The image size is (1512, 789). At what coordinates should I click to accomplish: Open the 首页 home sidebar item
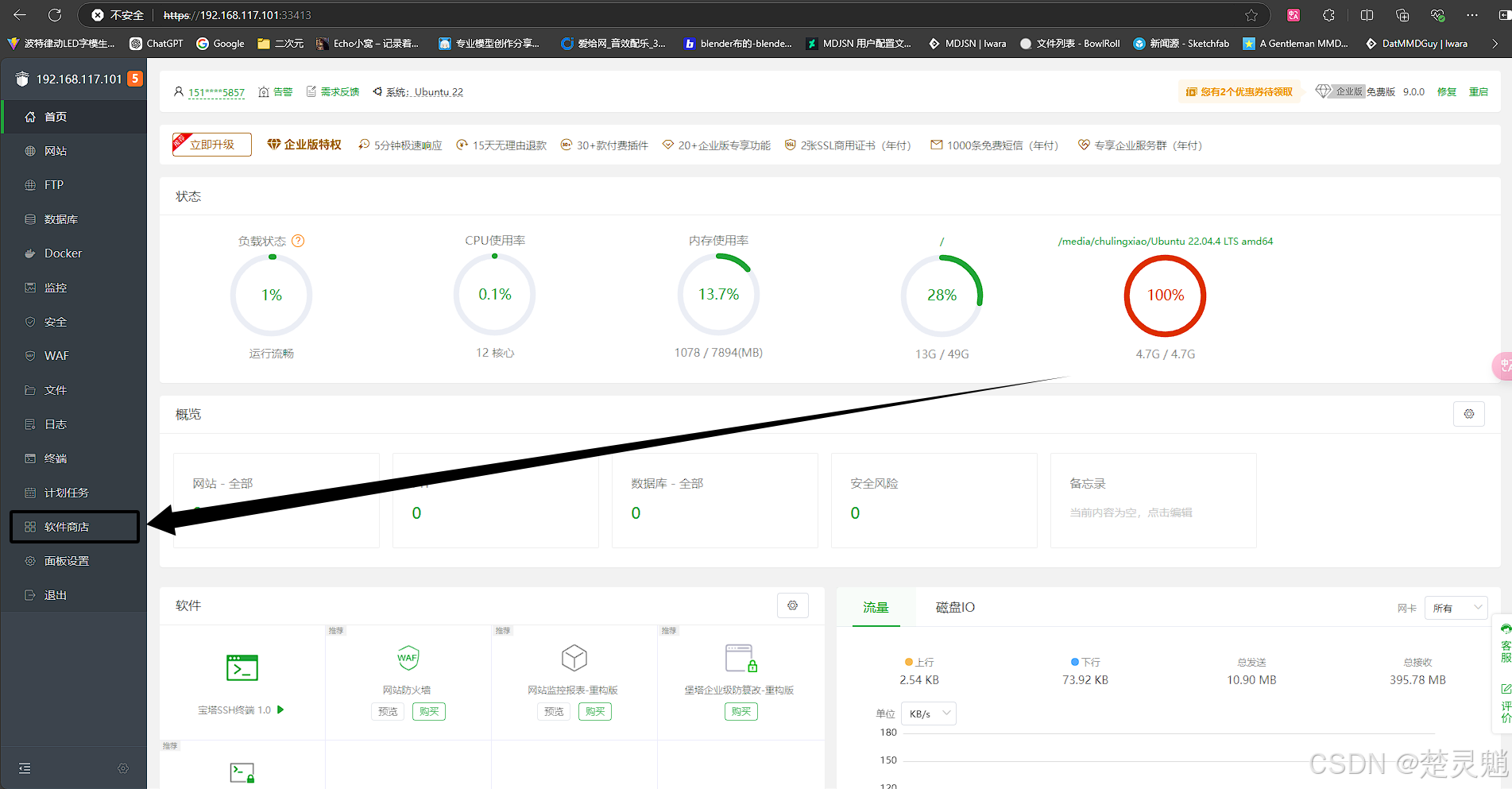pos(74,117)
